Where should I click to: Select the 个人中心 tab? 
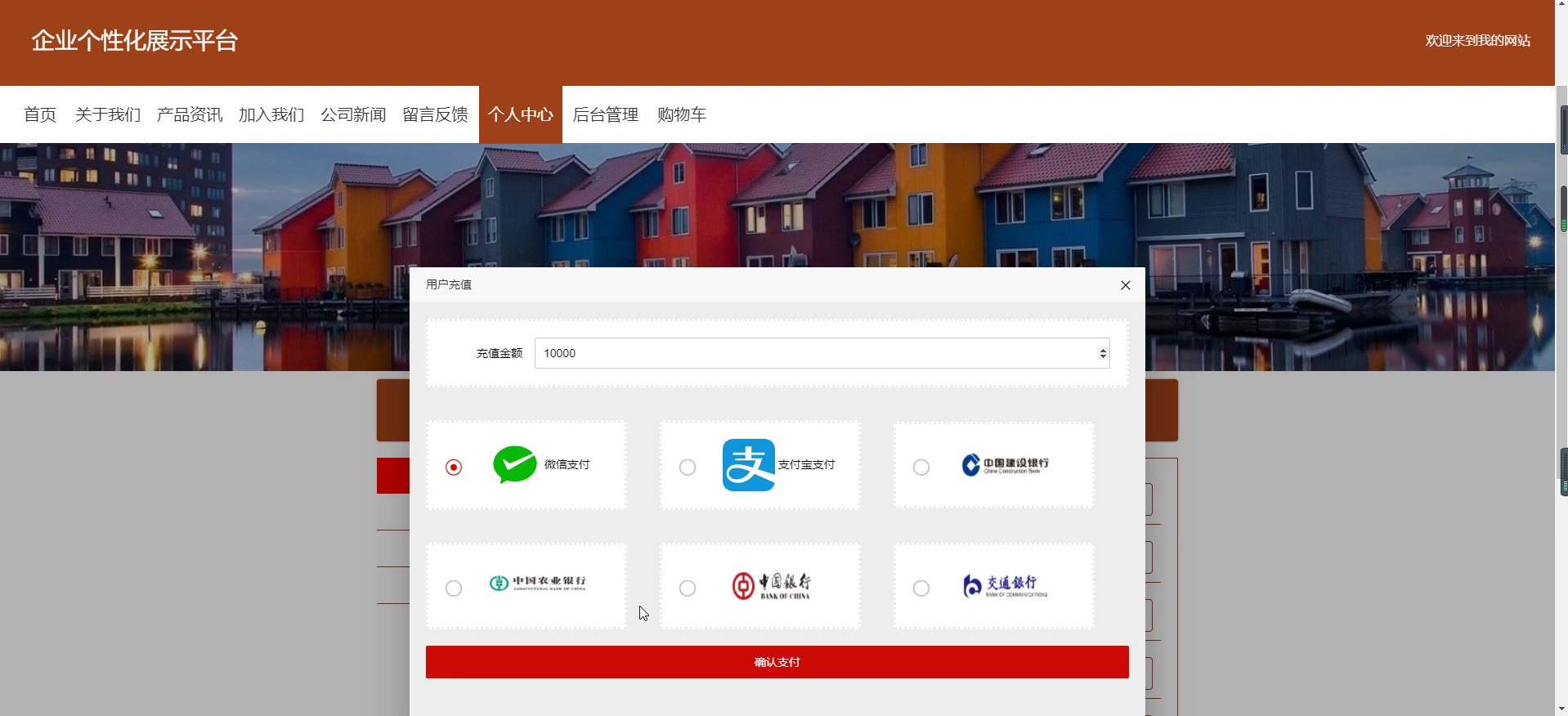tap(521, 114)
